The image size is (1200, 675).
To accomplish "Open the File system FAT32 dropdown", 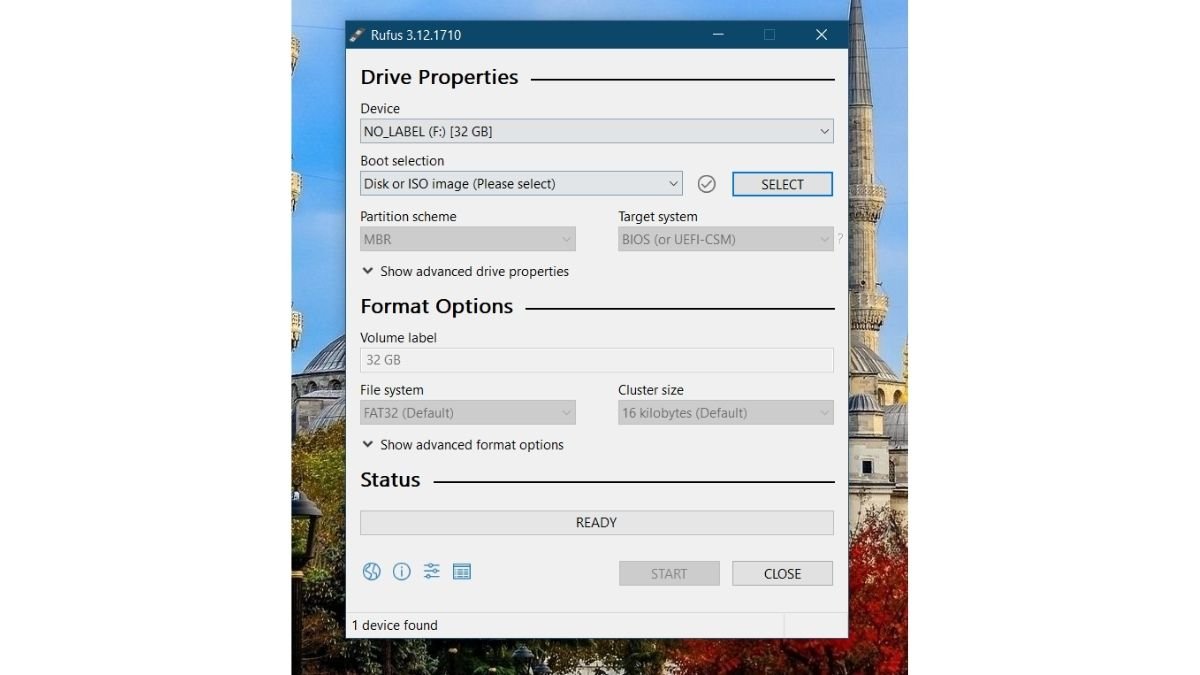I will tap(468, 413).
